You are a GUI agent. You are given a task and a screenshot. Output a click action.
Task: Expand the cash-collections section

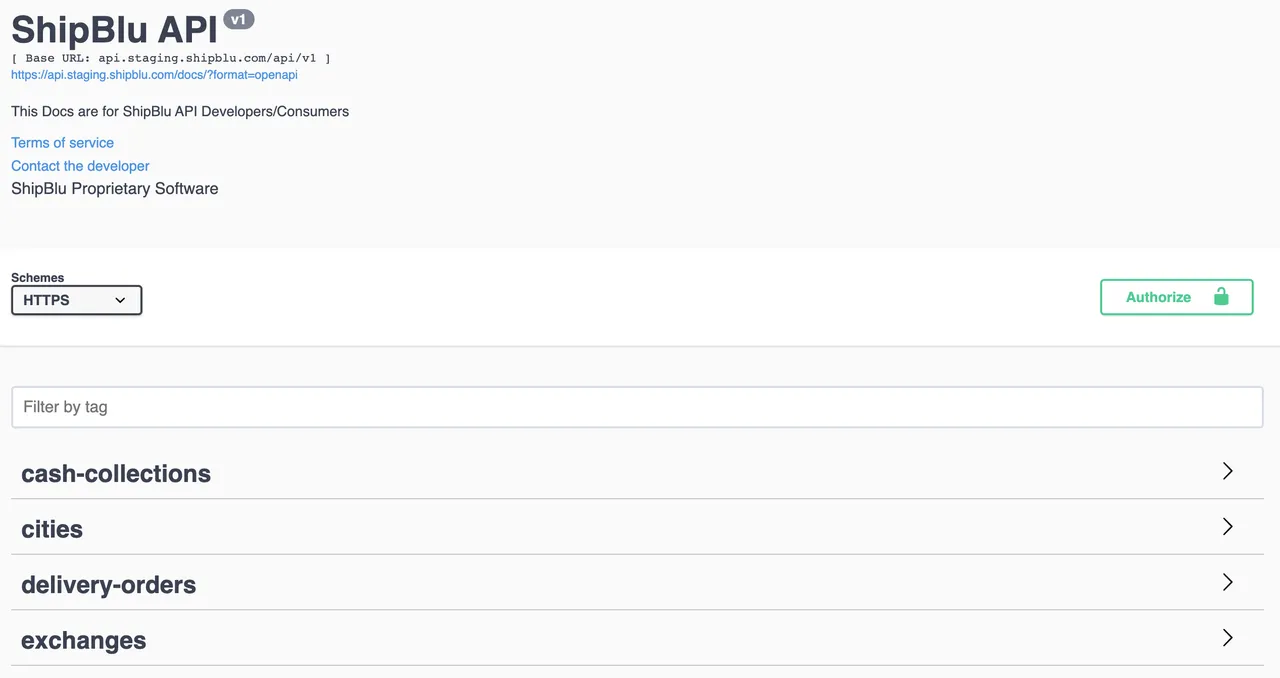pyautogui.click(x=637, y=473)
